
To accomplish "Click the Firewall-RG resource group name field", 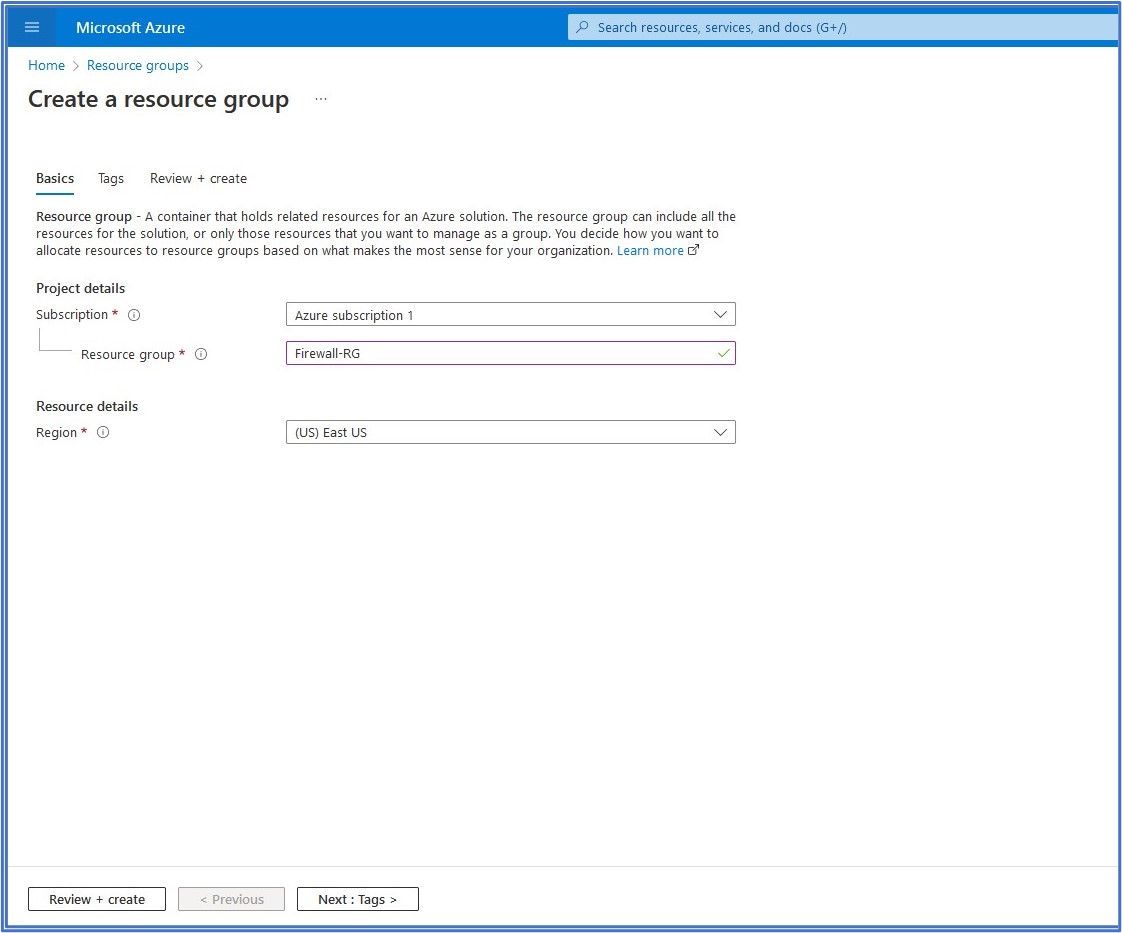I will [500, 353].
